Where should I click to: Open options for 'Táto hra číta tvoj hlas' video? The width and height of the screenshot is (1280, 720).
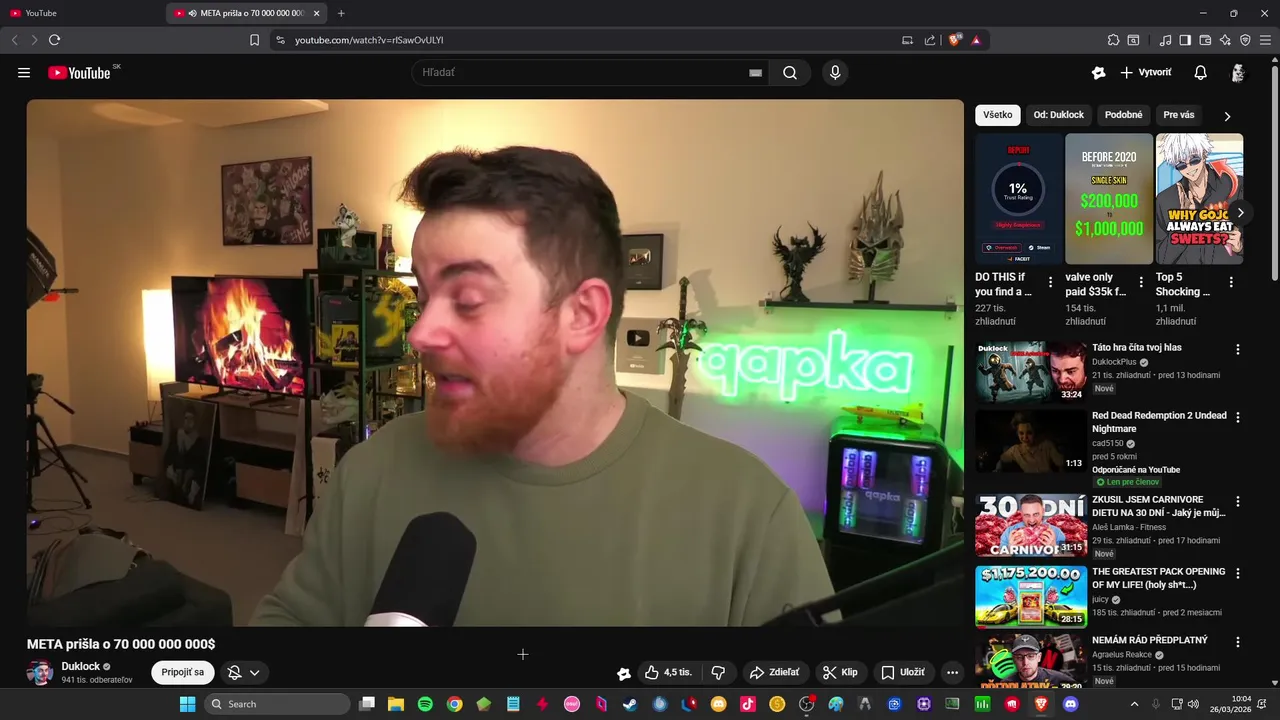(x=1238, y=350)
